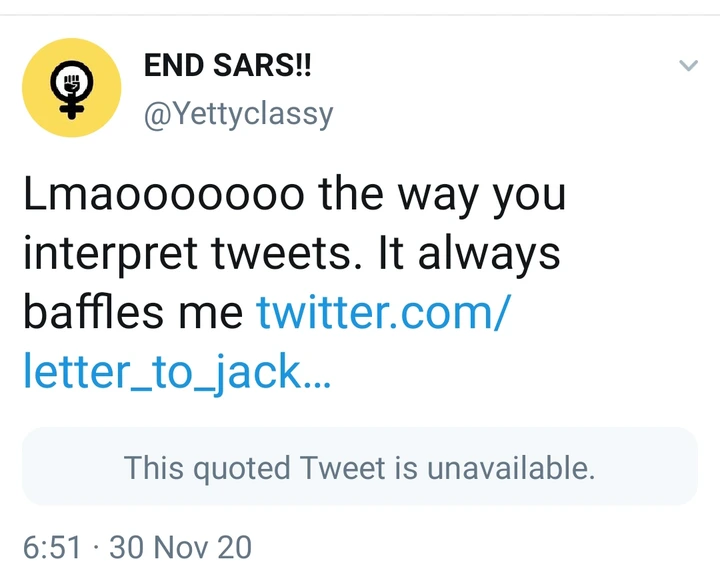
Task: Click "baffles me" in the tweet
Action: coord(132,313)
